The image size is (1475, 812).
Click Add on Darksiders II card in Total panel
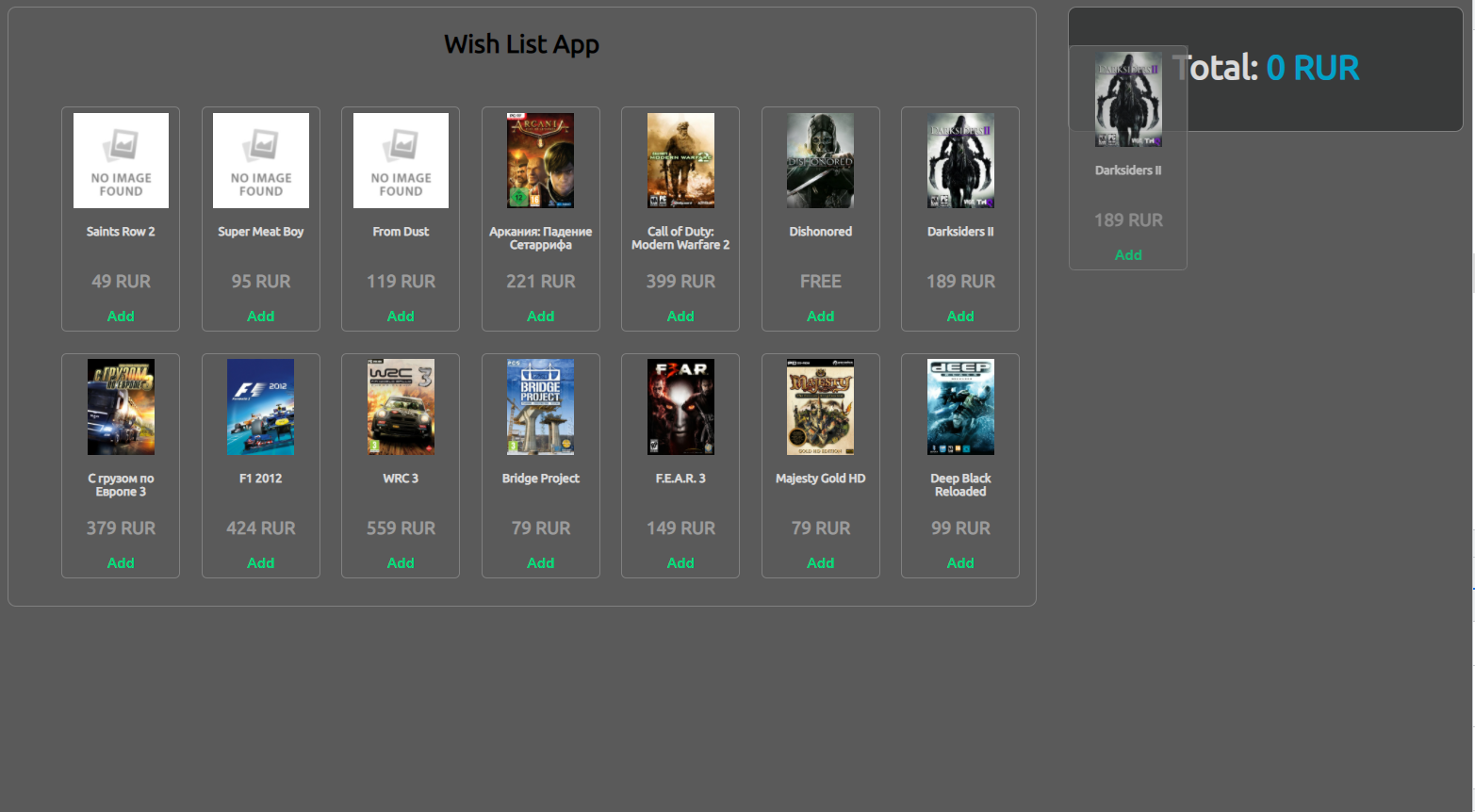click(x=1128, y=255)
